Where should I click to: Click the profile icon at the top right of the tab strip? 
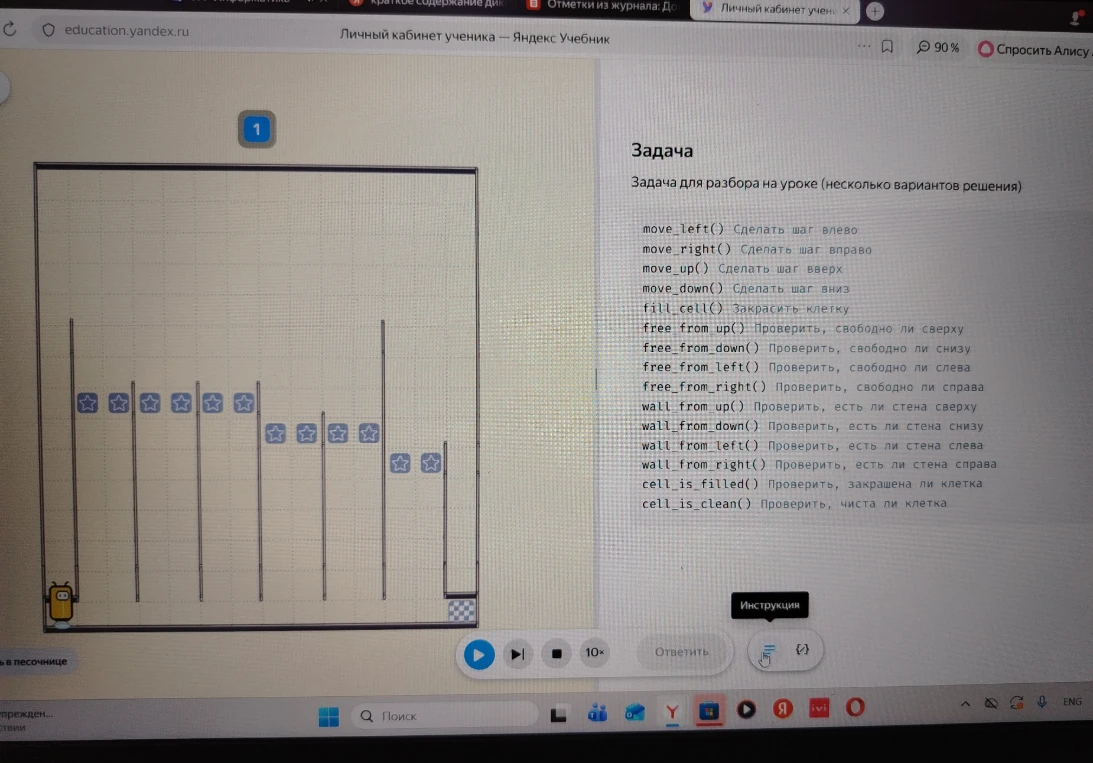pyautogui.click(x=1076, y=18)
